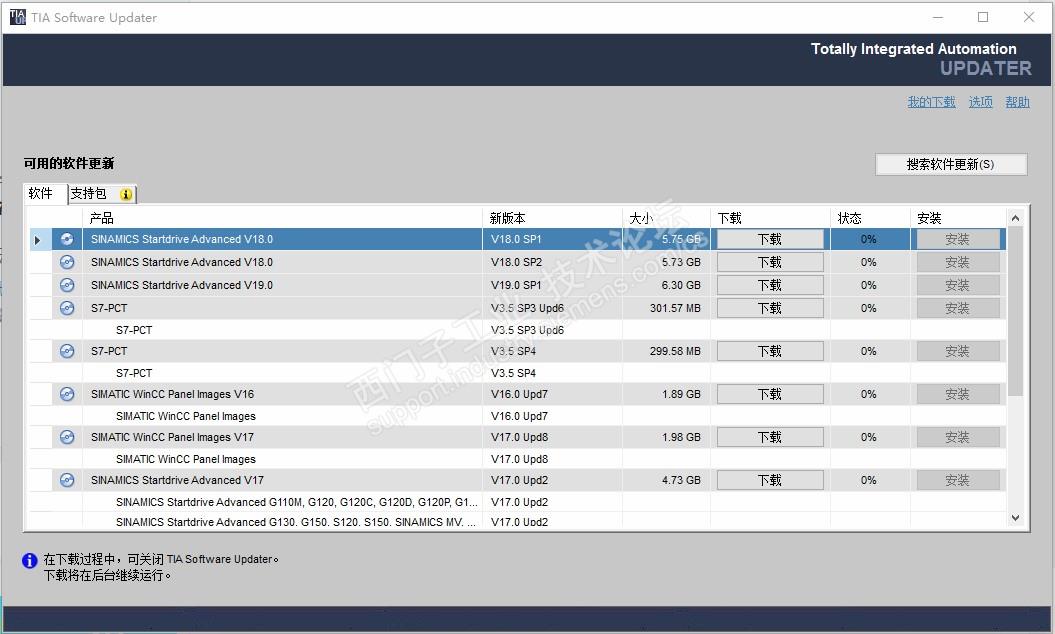
Task: Click 安装 for S7-PCT V3.5 SP4
Action: 957,351
